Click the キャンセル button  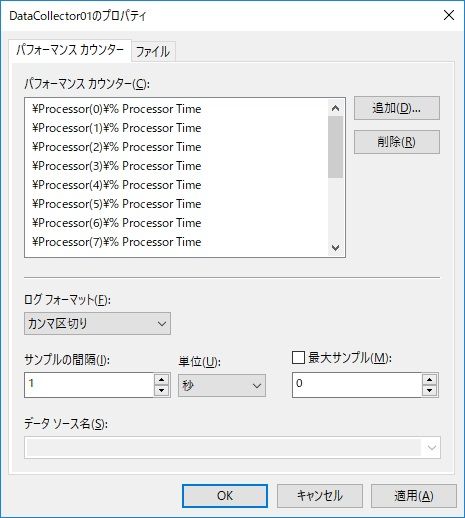[320, 496]
